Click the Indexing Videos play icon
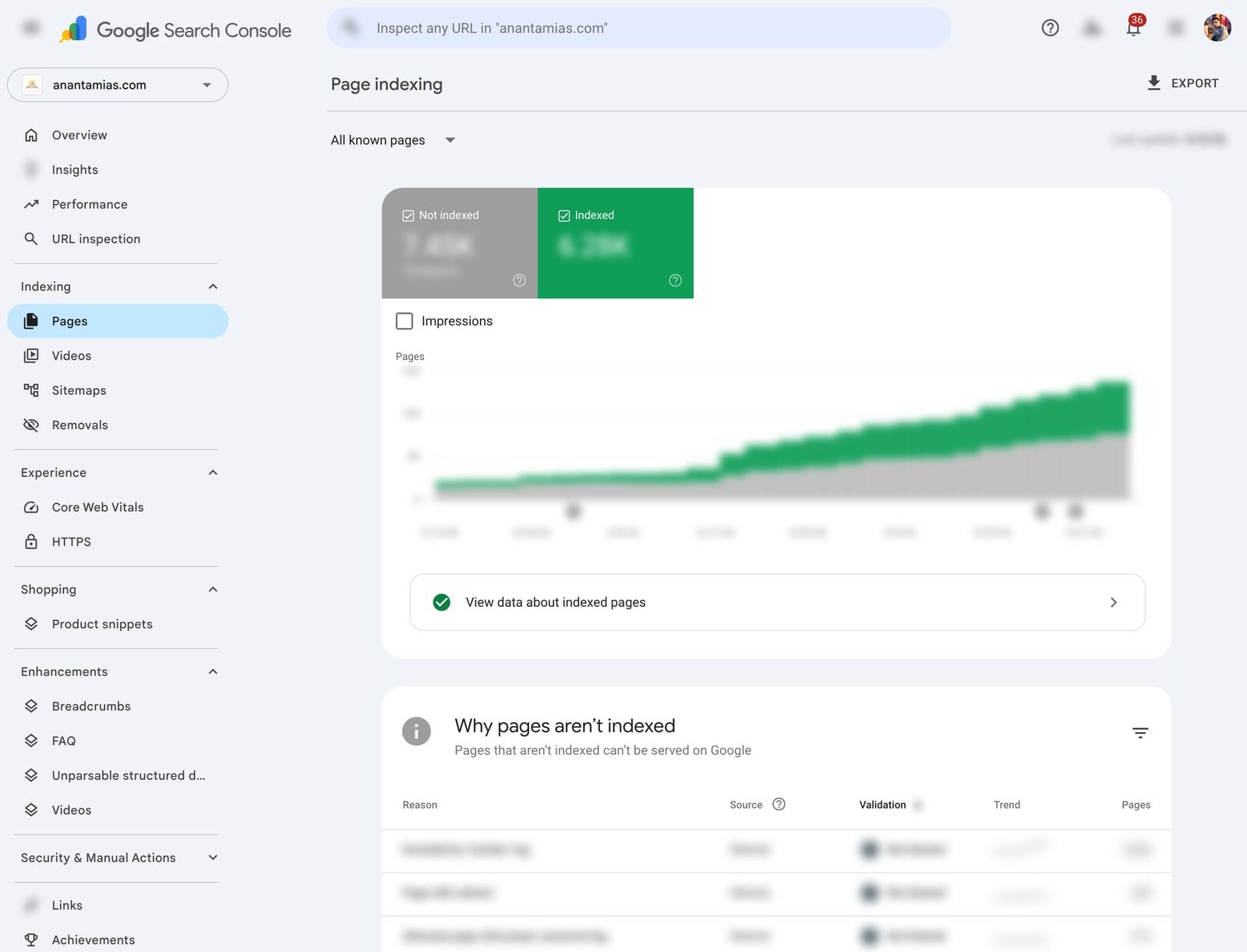1247x952 pixels. [x=31, y=355]
